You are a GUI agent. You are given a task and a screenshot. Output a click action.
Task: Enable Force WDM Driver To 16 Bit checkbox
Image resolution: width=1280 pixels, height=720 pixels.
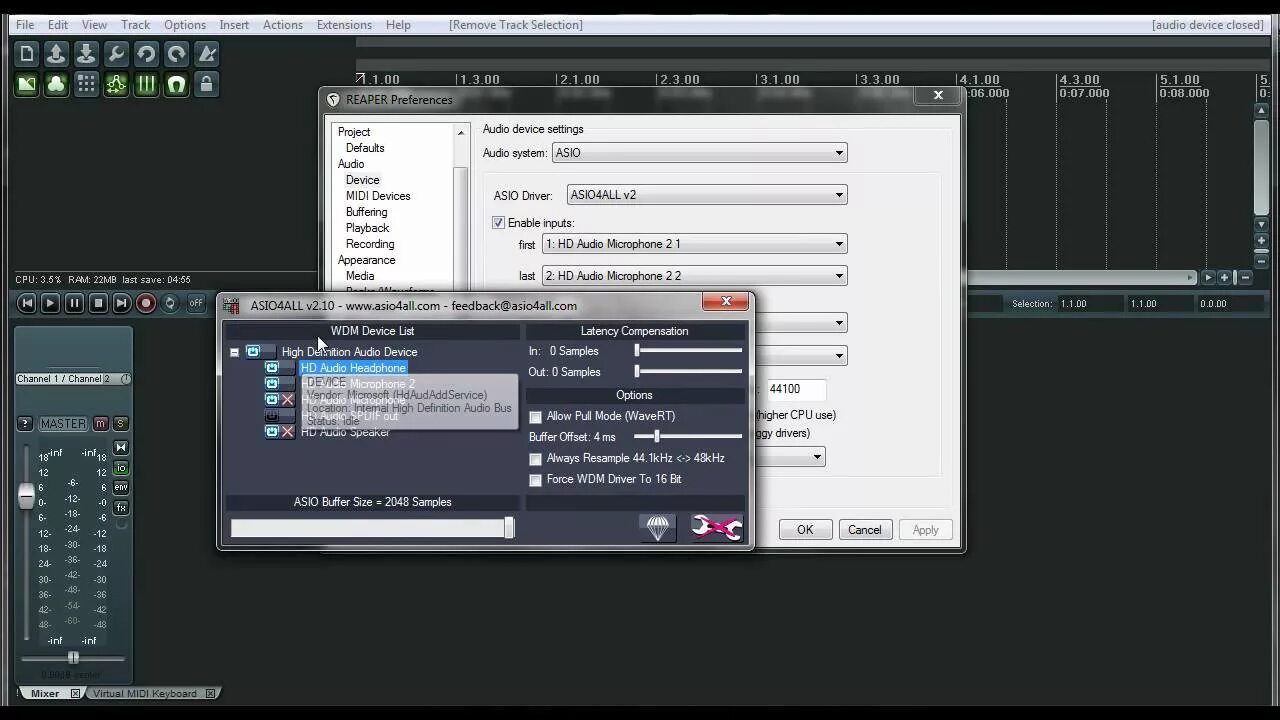[535, 480]
